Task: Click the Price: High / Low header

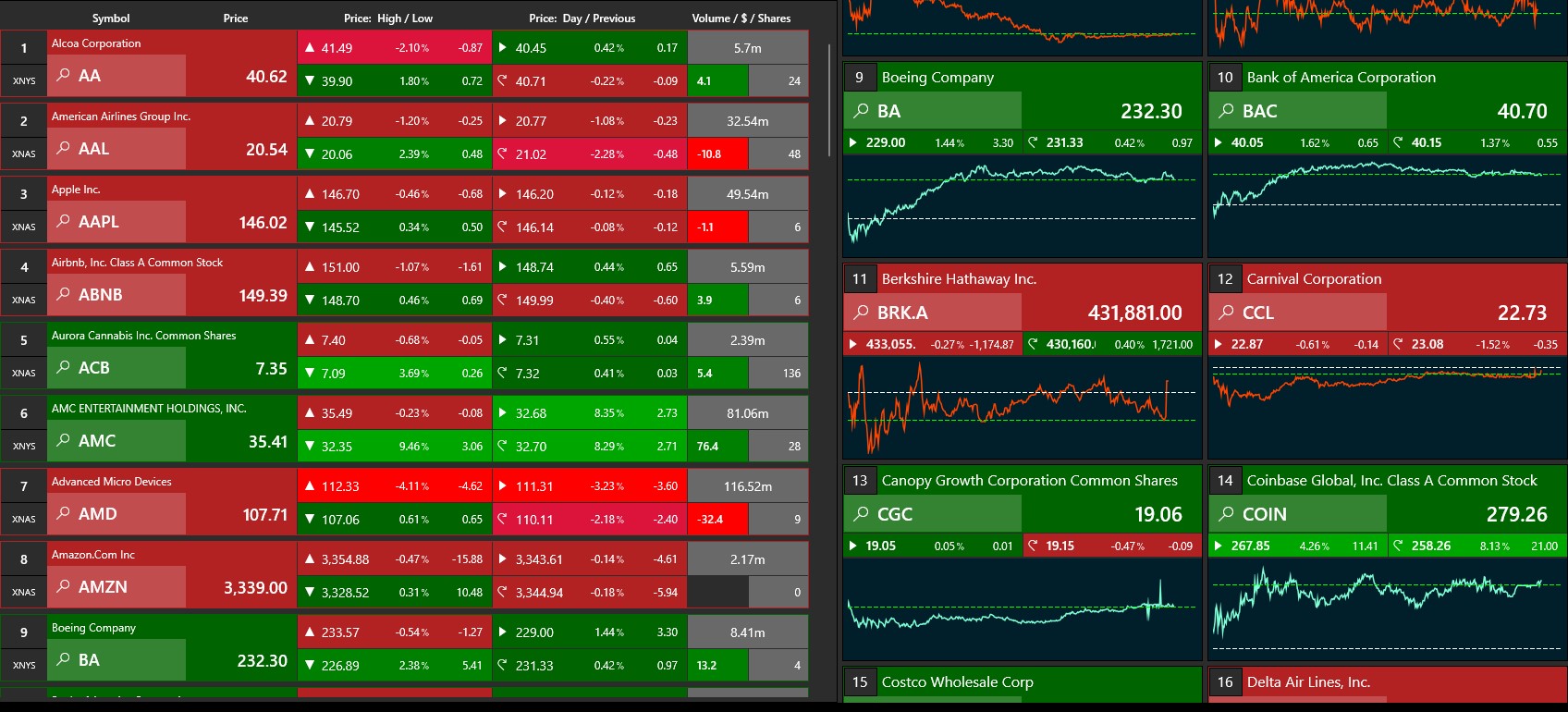Action: pyautogui.click(x=388, y=18)
